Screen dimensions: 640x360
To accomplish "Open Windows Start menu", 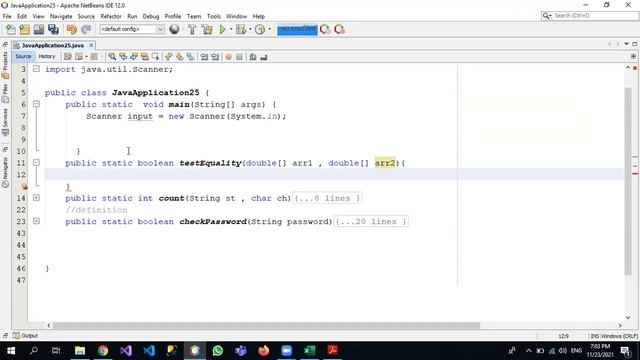I will [x=11, y=351].
